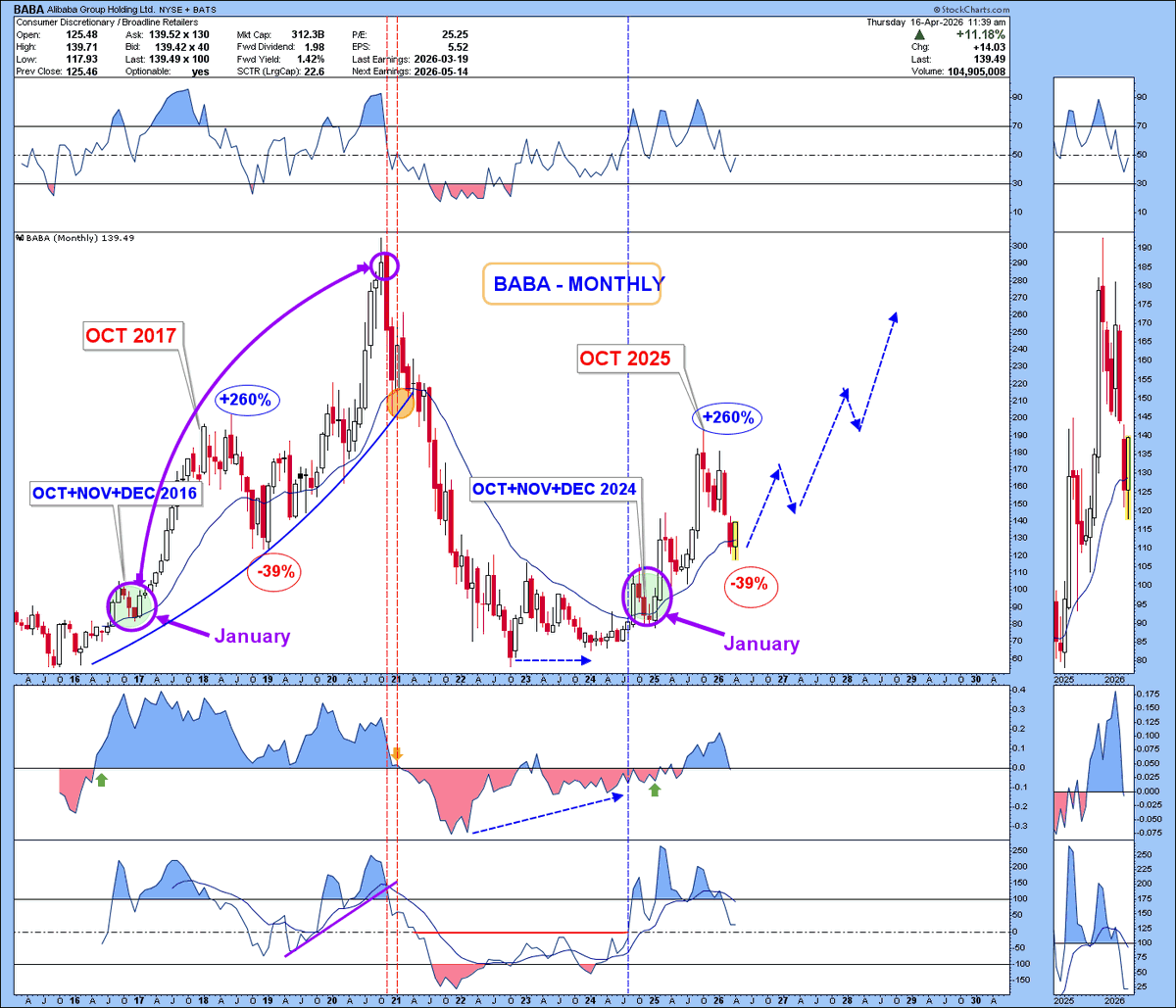Click the +260% oval beside OCT 2017
Viewport: 1176px width, 1008px height.
pos(249,400)
